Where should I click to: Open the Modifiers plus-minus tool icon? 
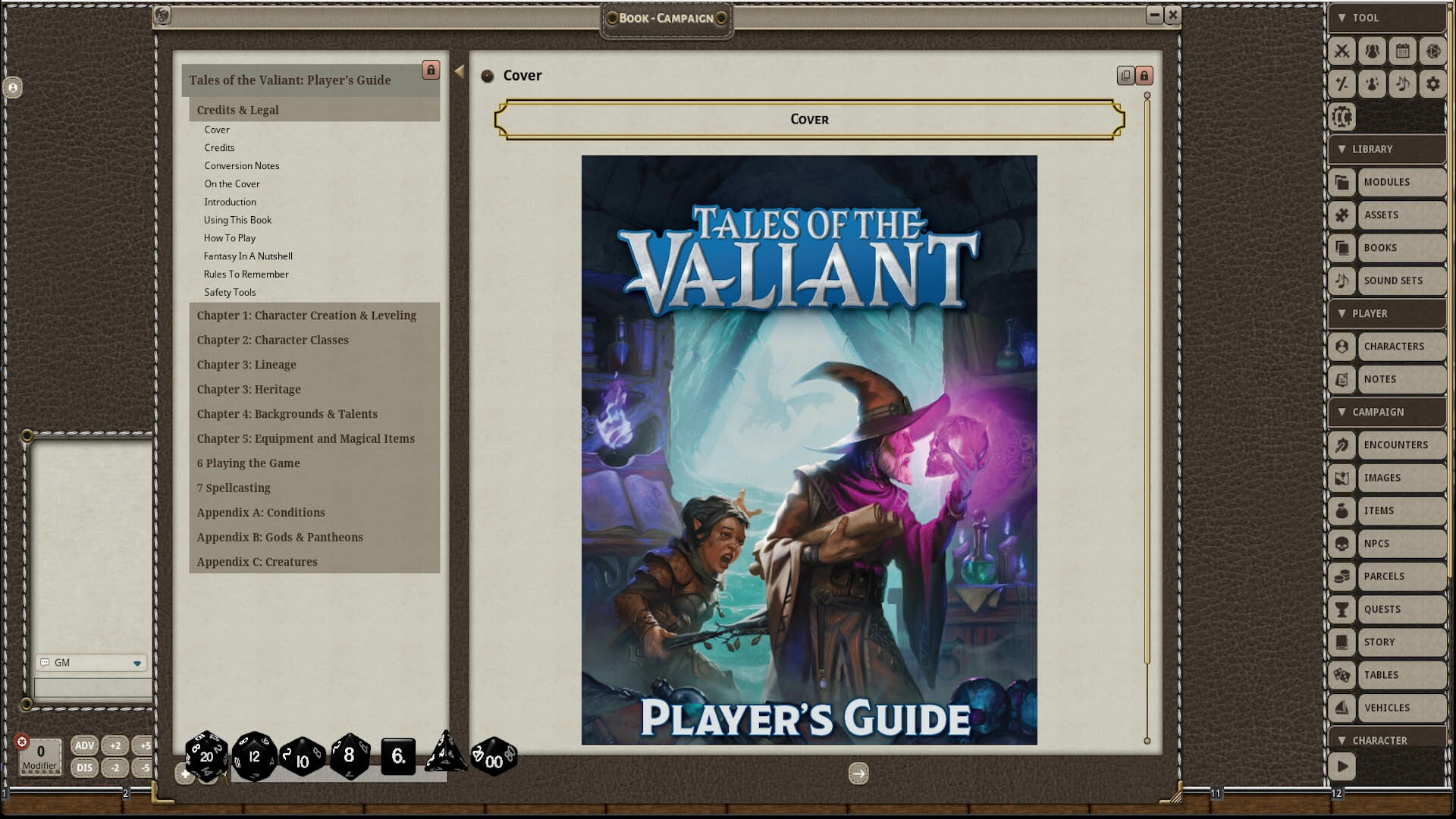(x=1342, y=84)
